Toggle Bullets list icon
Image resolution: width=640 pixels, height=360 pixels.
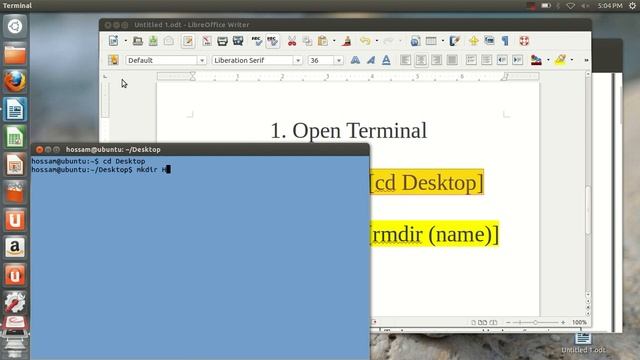(x=487, y=60)
